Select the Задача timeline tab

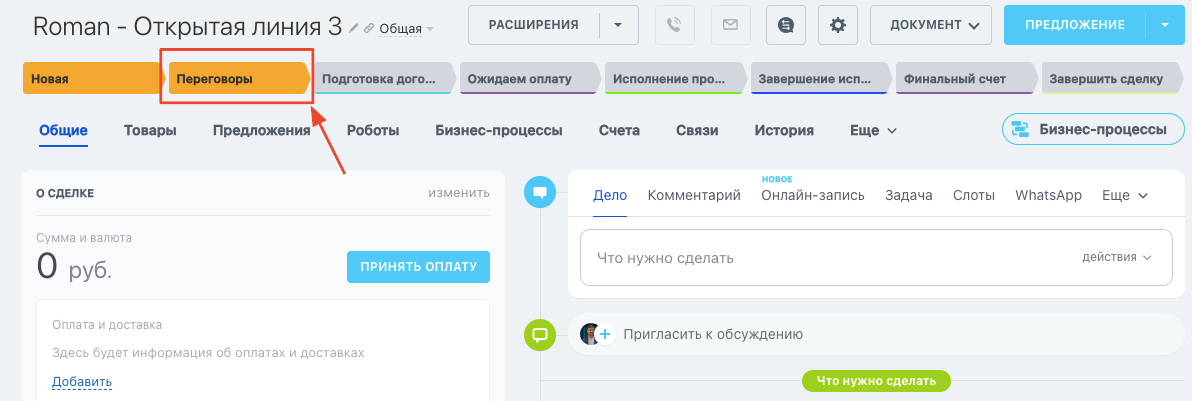[x=908, y=196]
